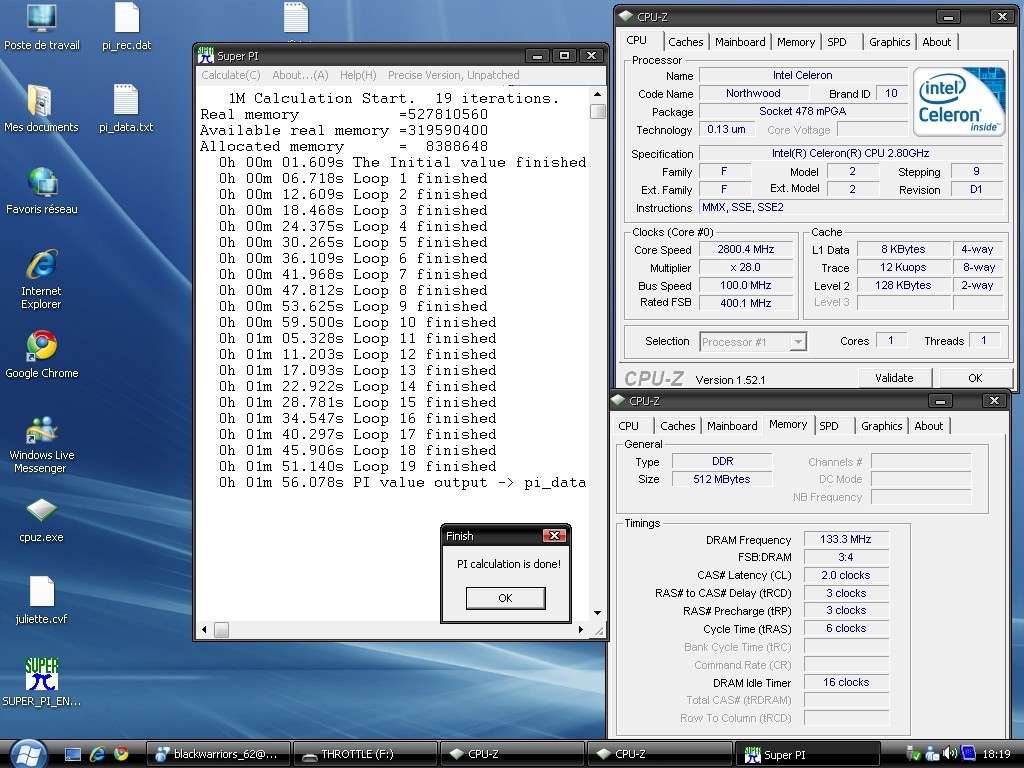This screenshot has width=1024, height=768.
Task: Click the Windows Start orb
Action: point(27,754)
